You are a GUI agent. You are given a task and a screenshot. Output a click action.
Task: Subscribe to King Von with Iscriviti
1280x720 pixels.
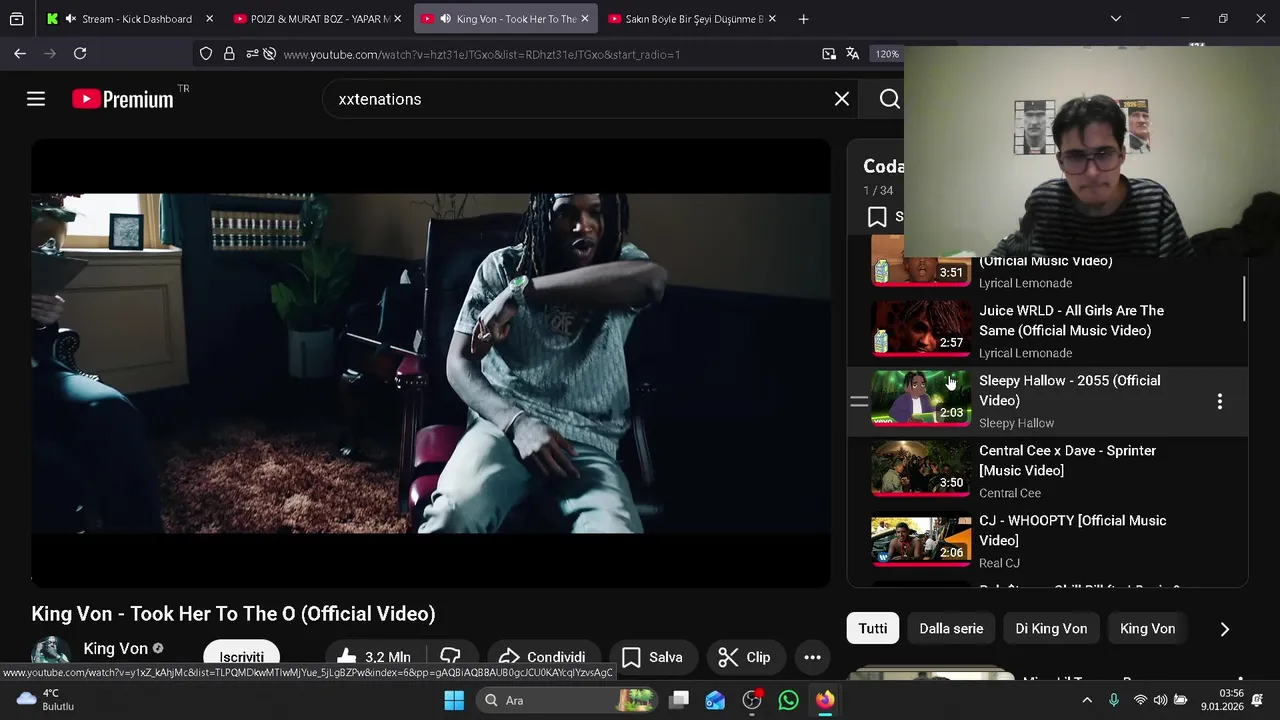tap(241, 657)
